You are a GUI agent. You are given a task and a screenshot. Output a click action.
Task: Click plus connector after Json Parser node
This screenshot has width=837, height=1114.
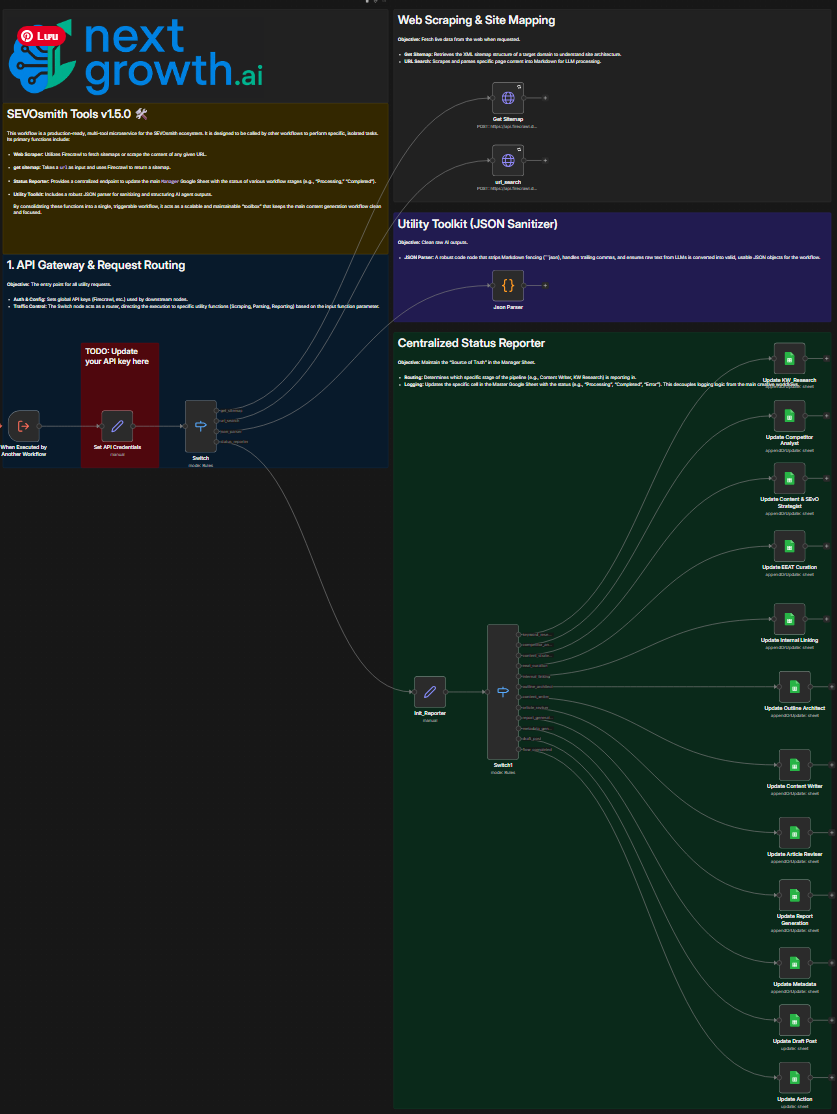point(544,286)
